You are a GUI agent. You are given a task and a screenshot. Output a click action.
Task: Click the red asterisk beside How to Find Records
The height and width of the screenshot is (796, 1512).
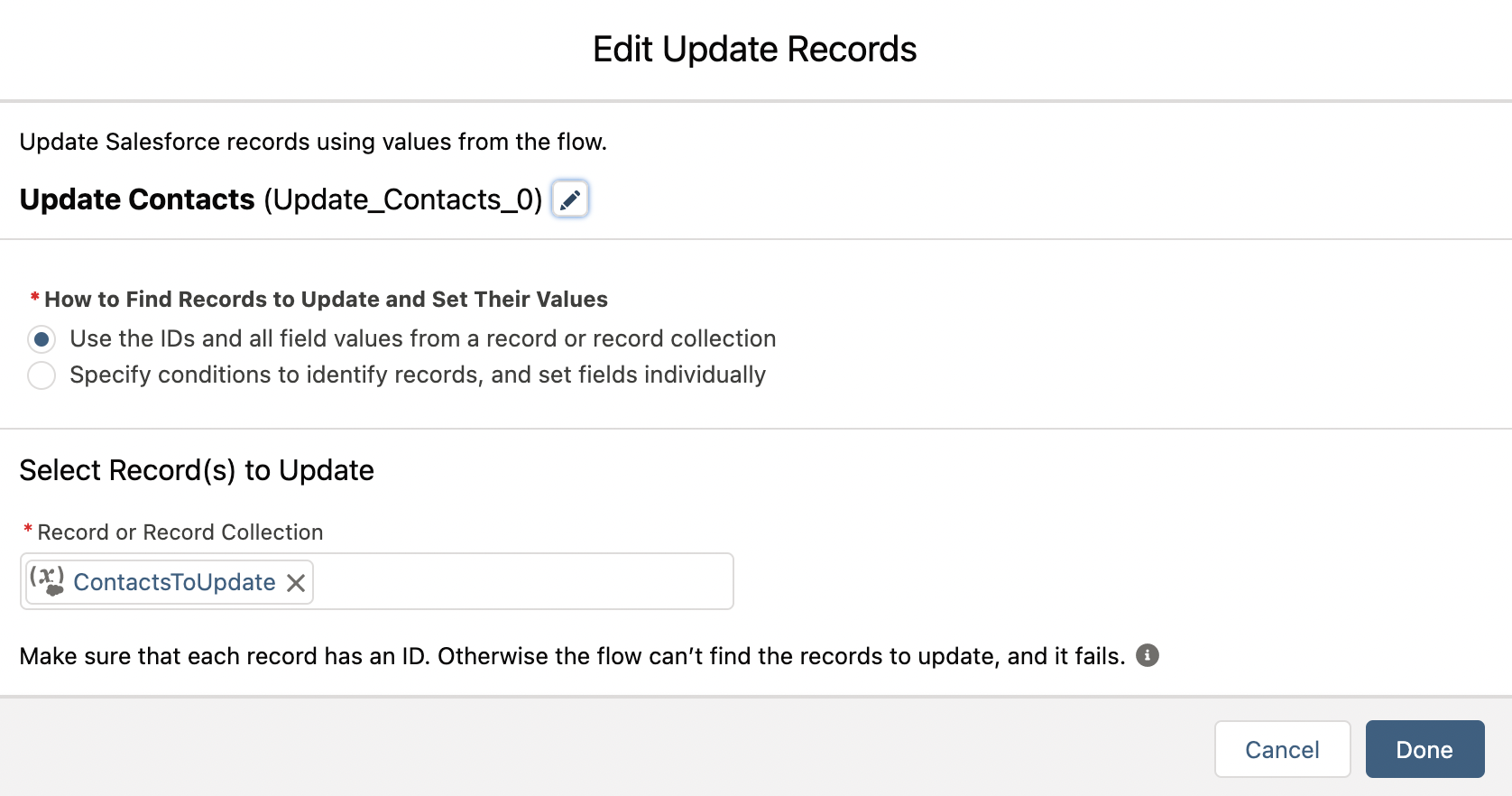pos(34,297)
